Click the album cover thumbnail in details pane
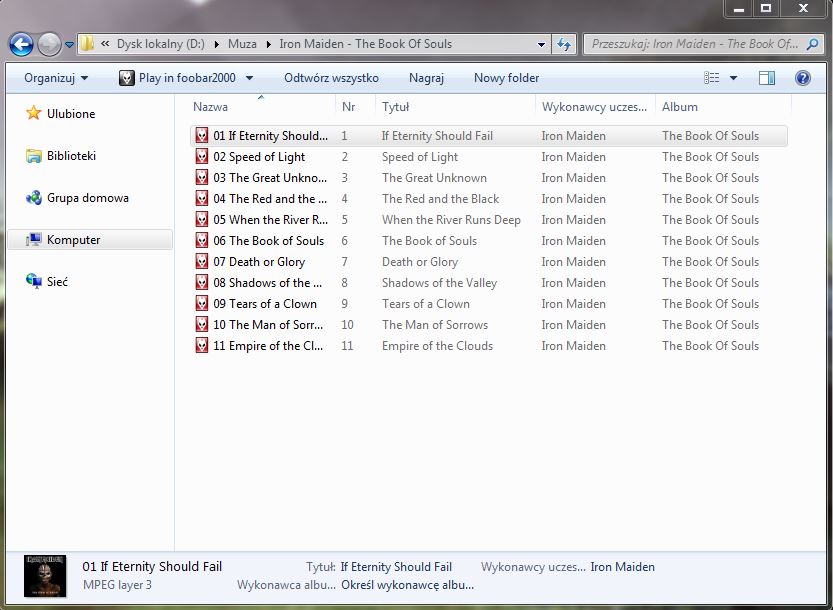This screenshot has width=833, height=610. click(45, 576)
